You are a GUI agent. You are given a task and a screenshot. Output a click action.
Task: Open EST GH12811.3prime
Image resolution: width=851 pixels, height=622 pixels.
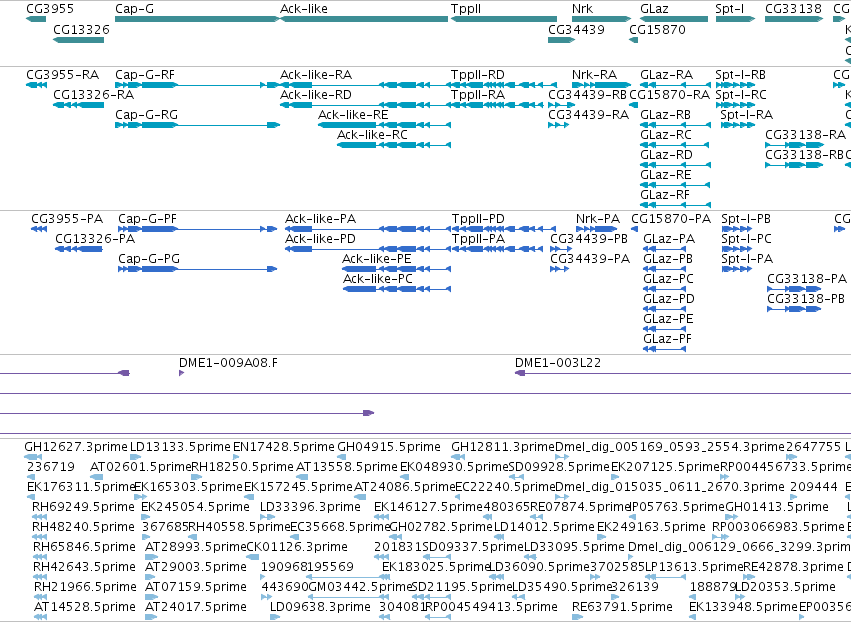point(503,447)
